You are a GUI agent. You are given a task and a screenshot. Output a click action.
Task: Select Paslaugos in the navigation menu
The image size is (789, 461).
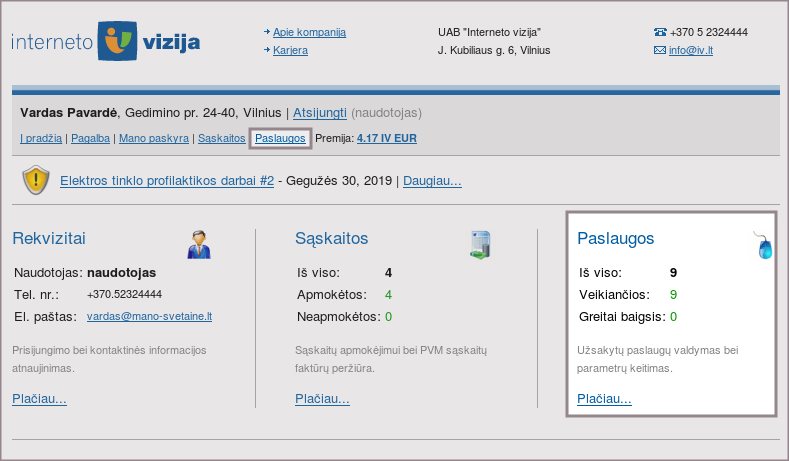(x=280, y=138)
